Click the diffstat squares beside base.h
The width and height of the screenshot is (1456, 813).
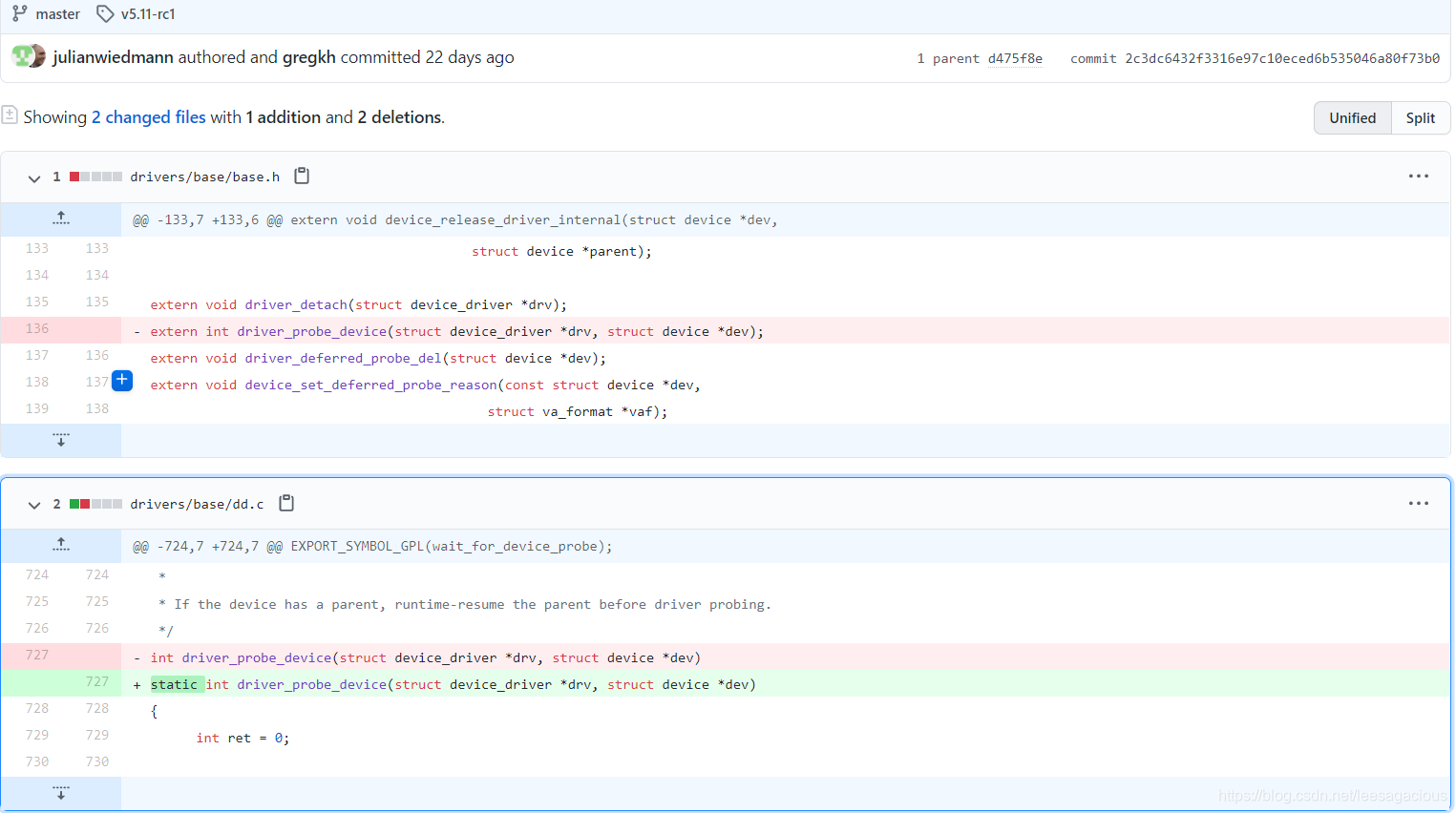(95, 177)
